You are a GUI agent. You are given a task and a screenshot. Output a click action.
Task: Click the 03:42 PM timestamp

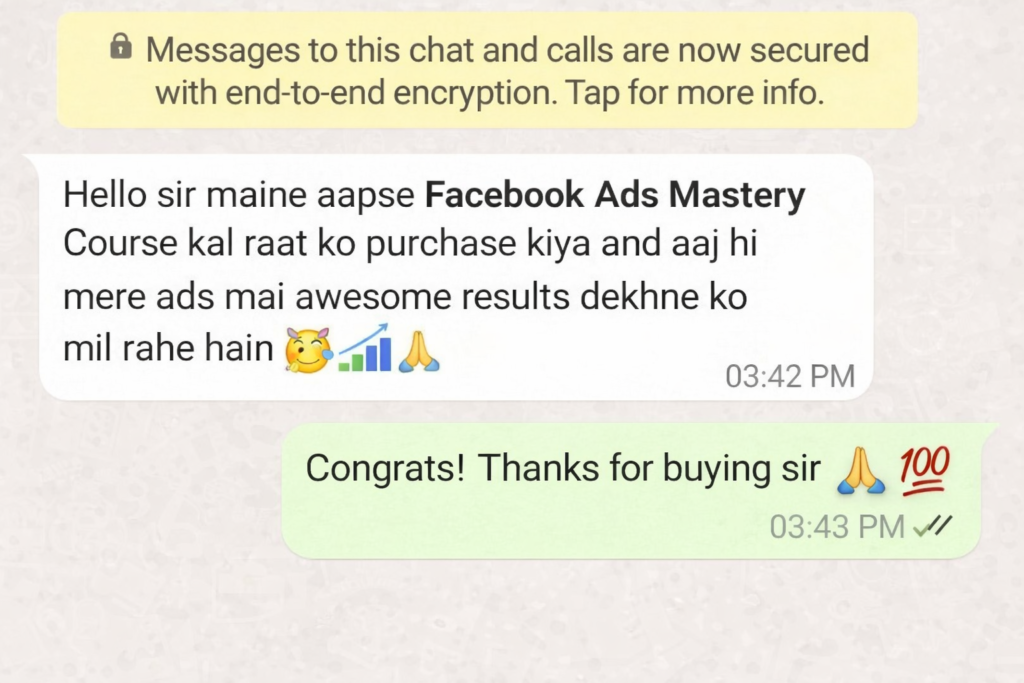790,376
